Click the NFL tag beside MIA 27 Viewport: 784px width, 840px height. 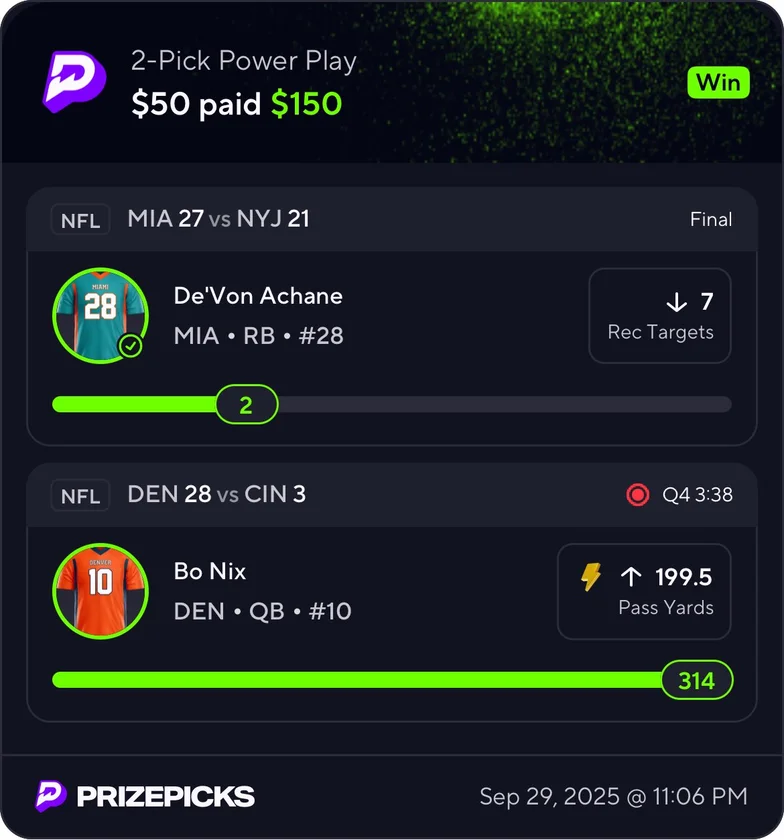pos(80,220)
